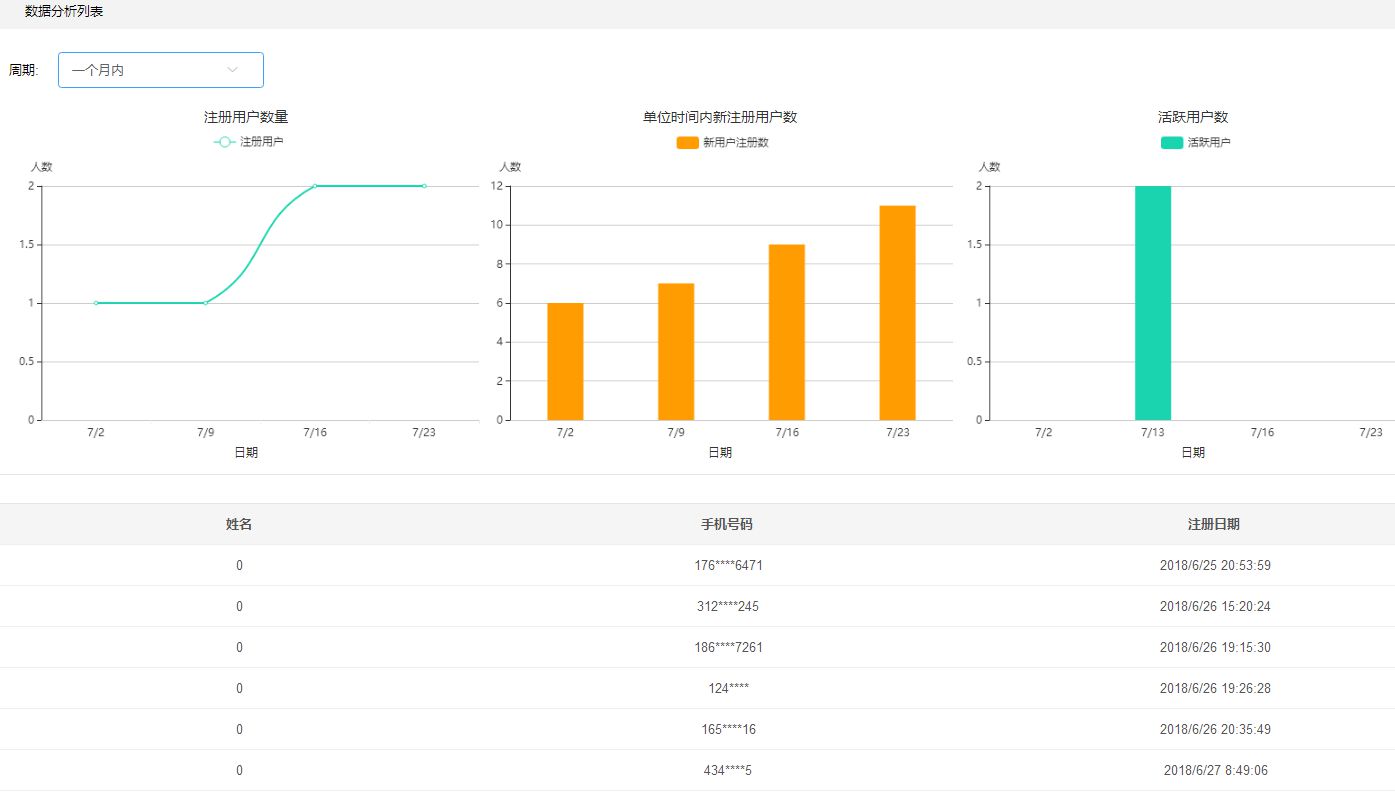The height and width of the screenshot is (802, 1395).
Task: Toggle the green 活跃用户 legend swatch
Action: pos(1171,143)
